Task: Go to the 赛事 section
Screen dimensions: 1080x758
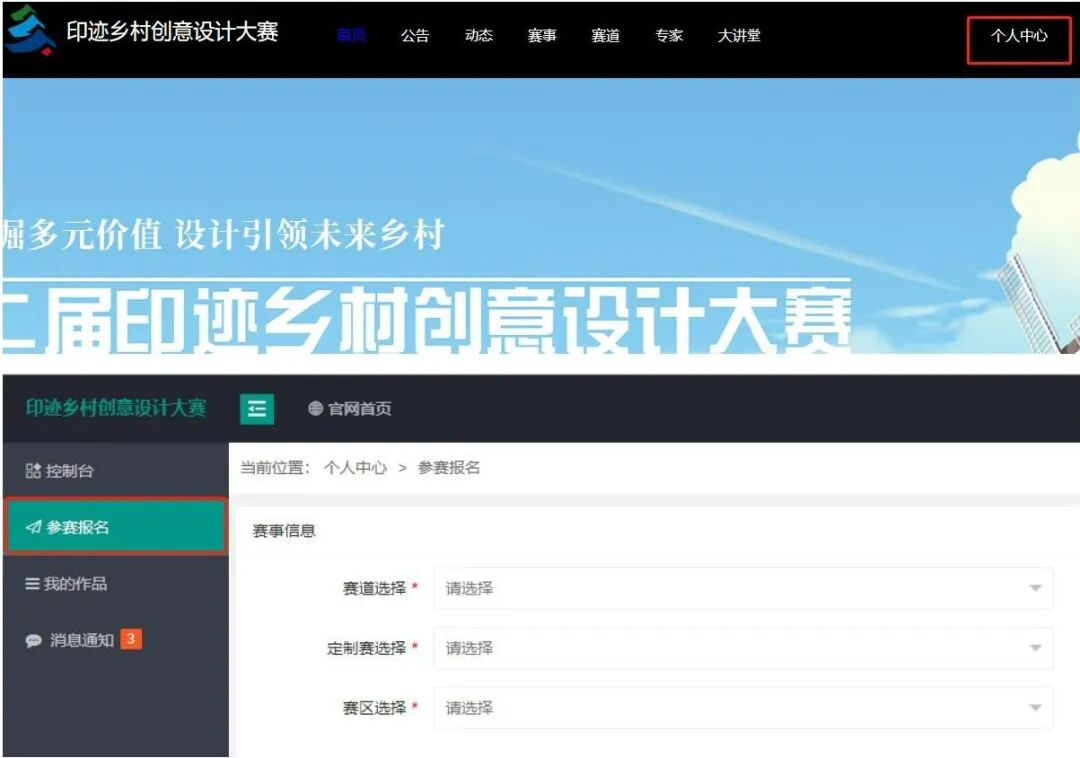Action: (542, 36)
